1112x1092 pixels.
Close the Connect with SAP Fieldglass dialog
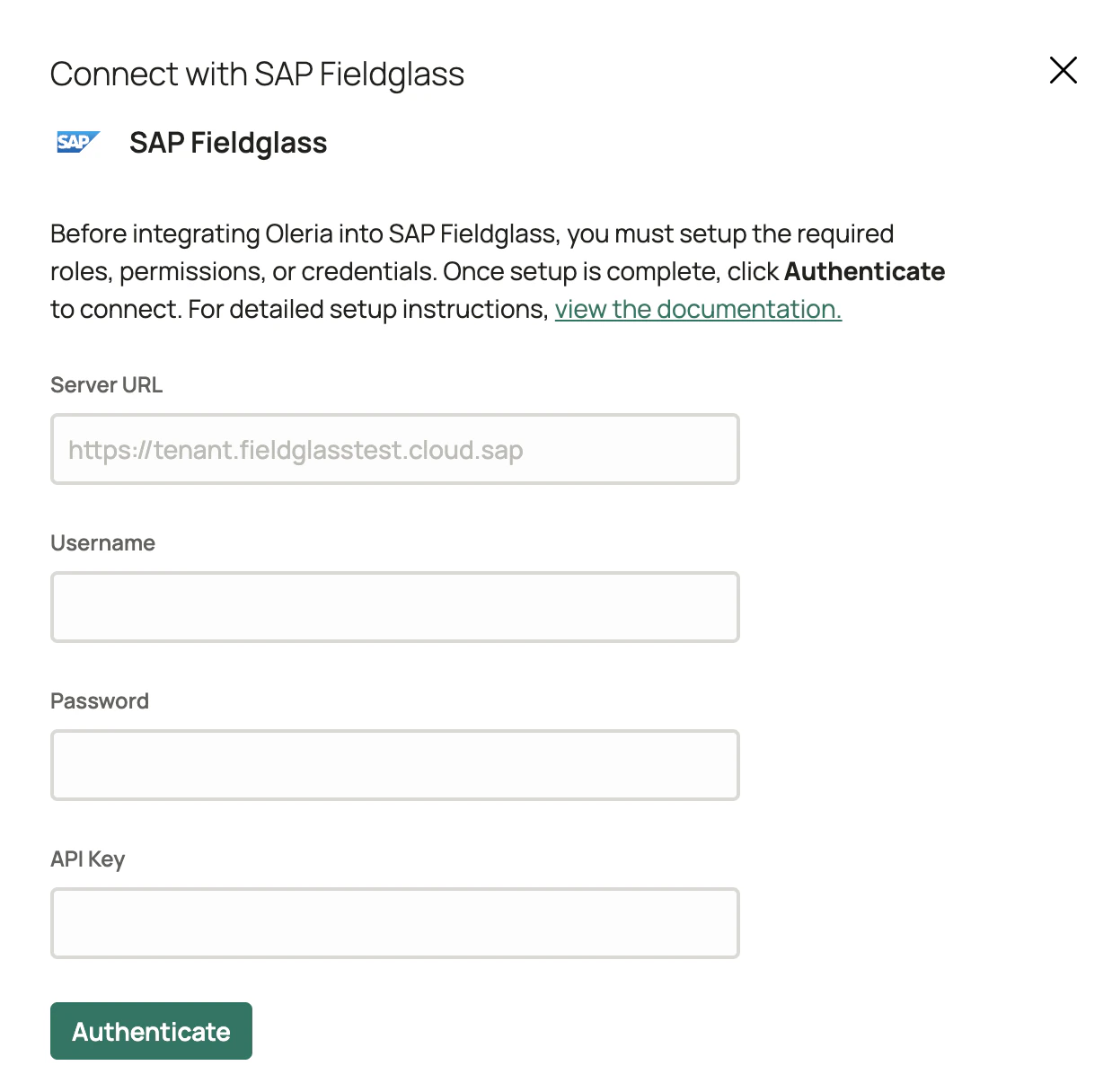click(1063, 70)
